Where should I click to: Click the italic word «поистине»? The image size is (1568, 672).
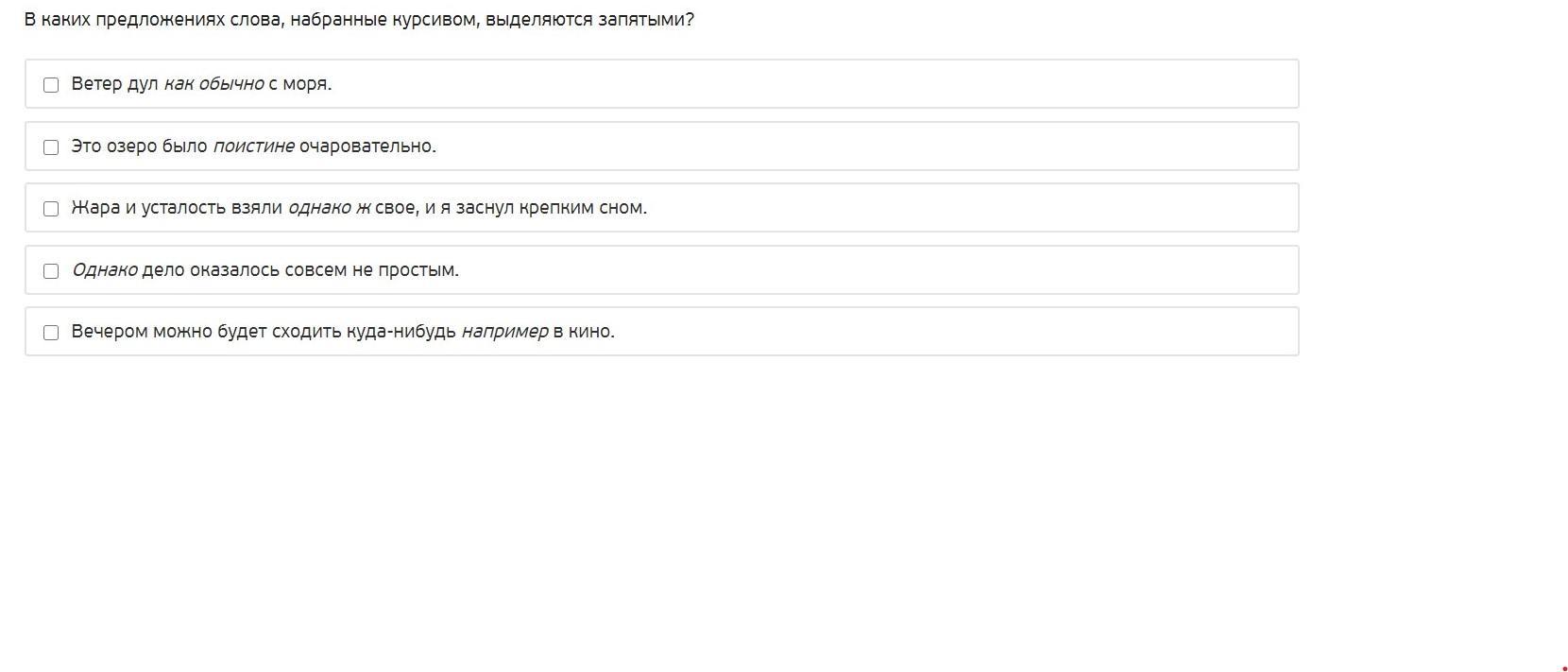(x=253, y=146)
